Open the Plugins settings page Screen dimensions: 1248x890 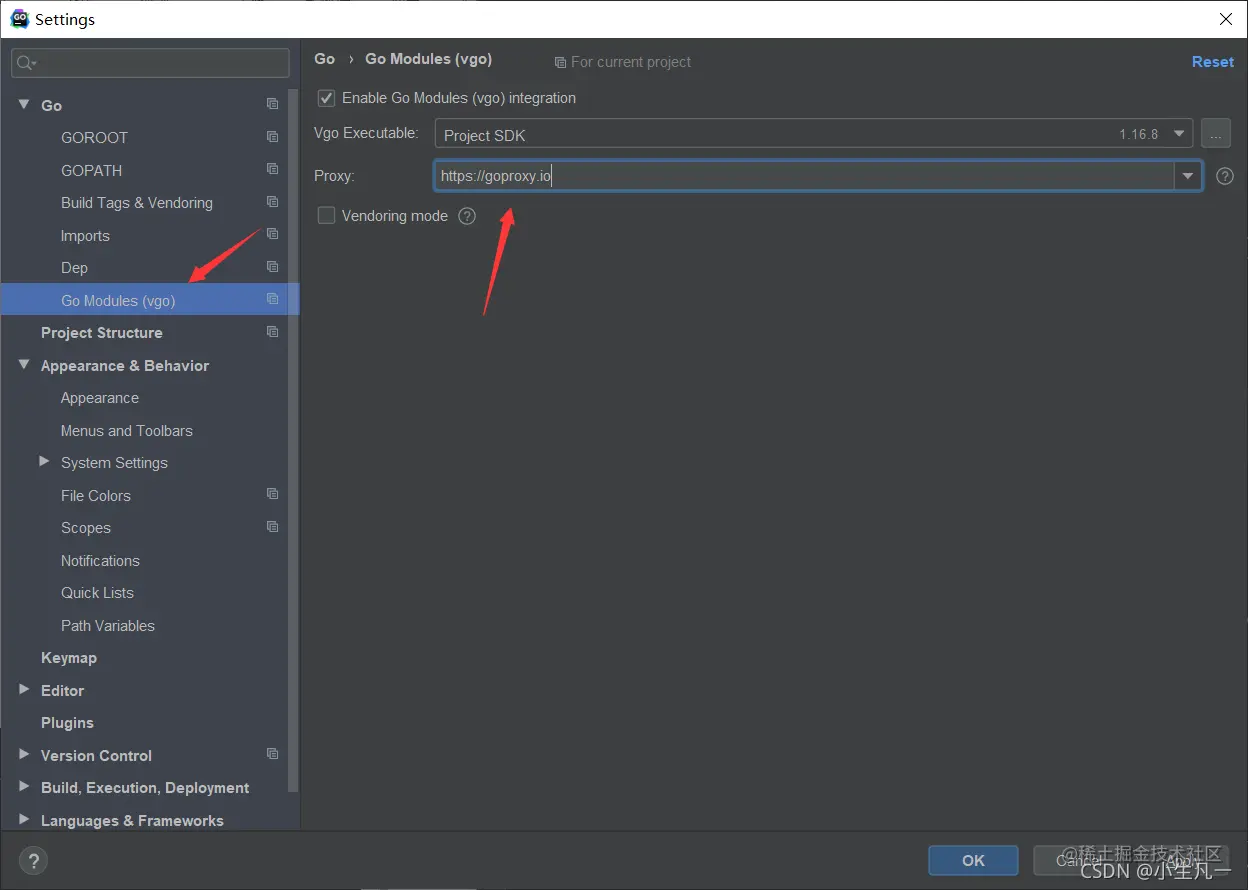[x=67, y=723]
